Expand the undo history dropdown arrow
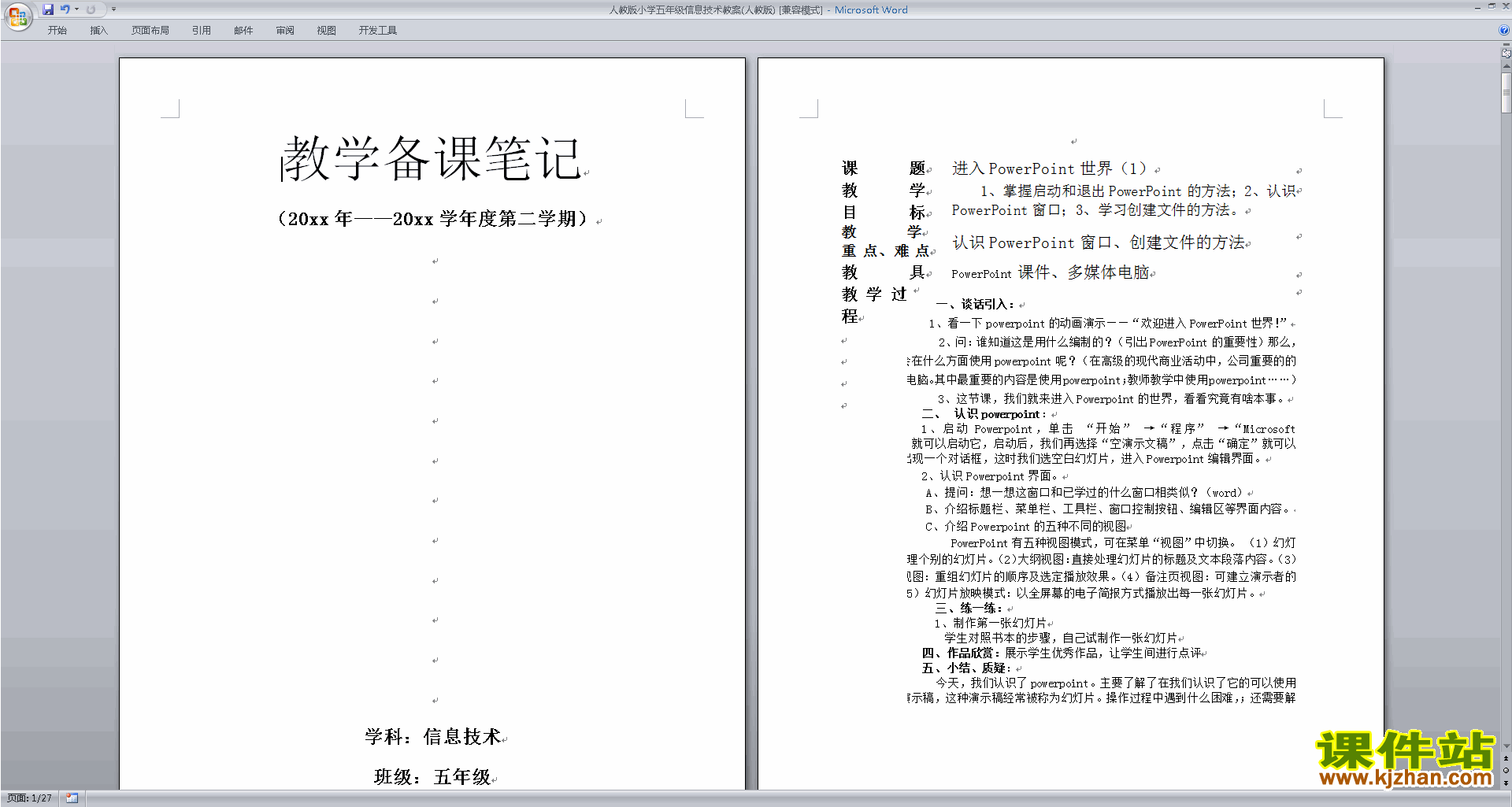 76,9
